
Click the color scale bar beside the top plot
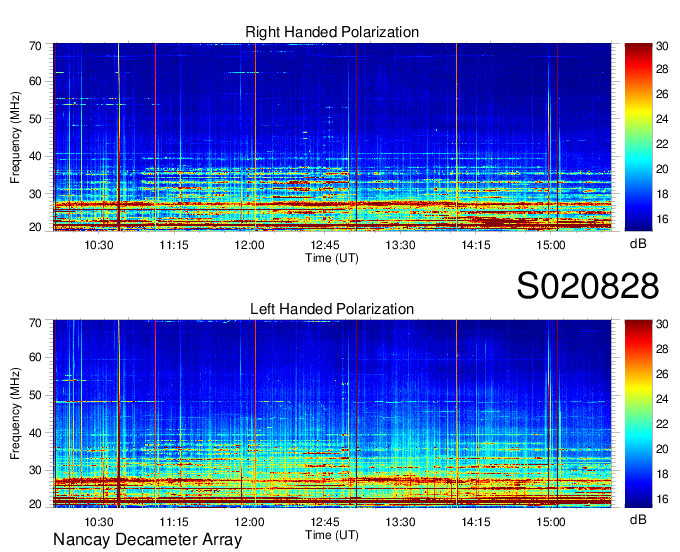pyautogui.click(x=638, y=137)
